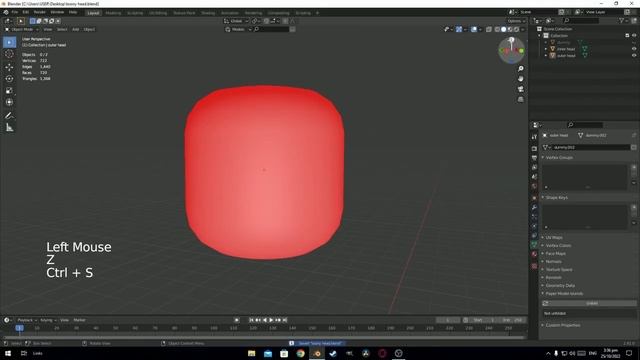
Task: Open timeline Keying menu
Action: (48, 320)
